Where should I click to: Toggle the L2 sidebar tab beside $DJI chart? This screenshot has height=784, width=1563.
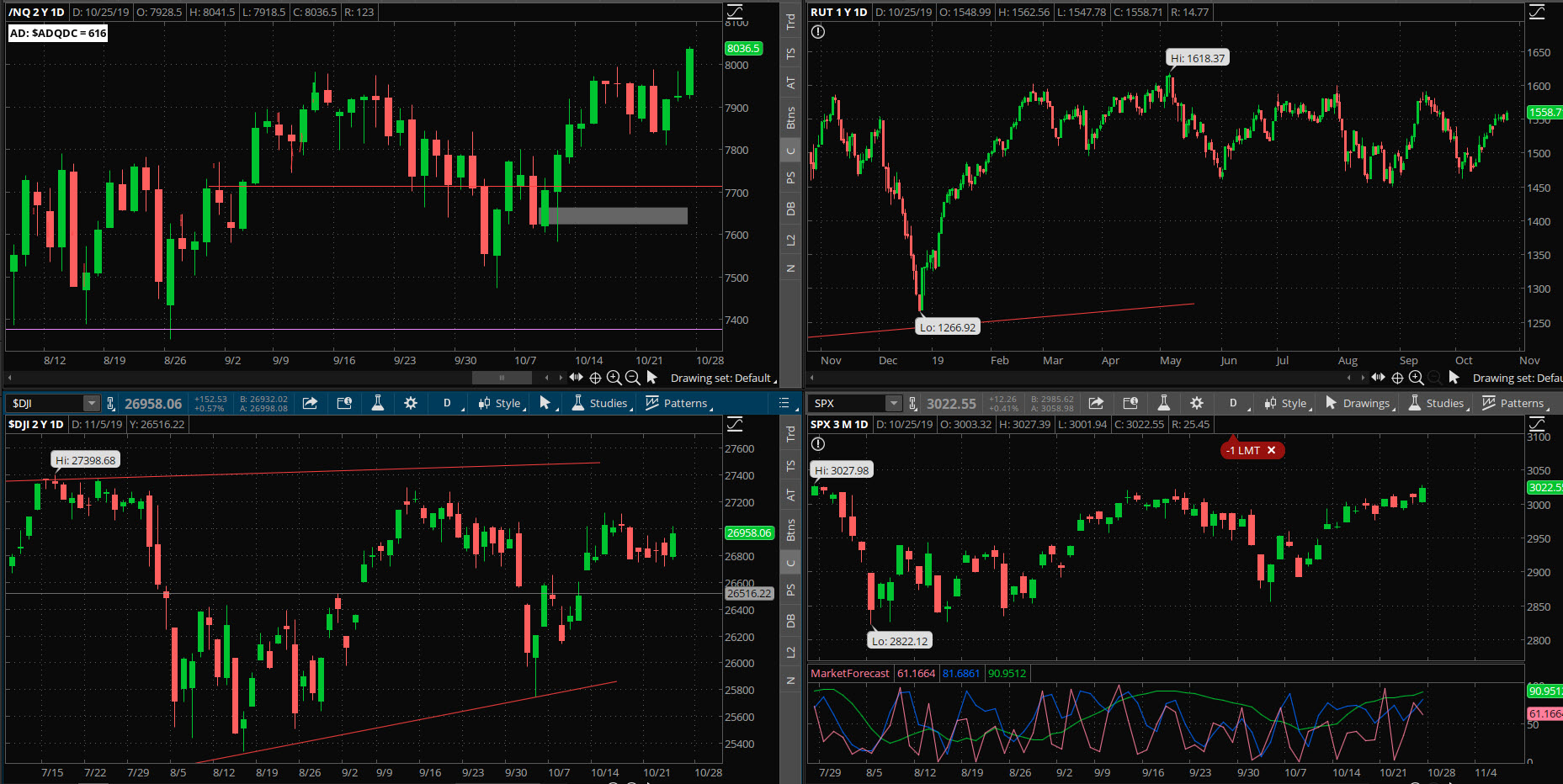click(x=790, y=653)
